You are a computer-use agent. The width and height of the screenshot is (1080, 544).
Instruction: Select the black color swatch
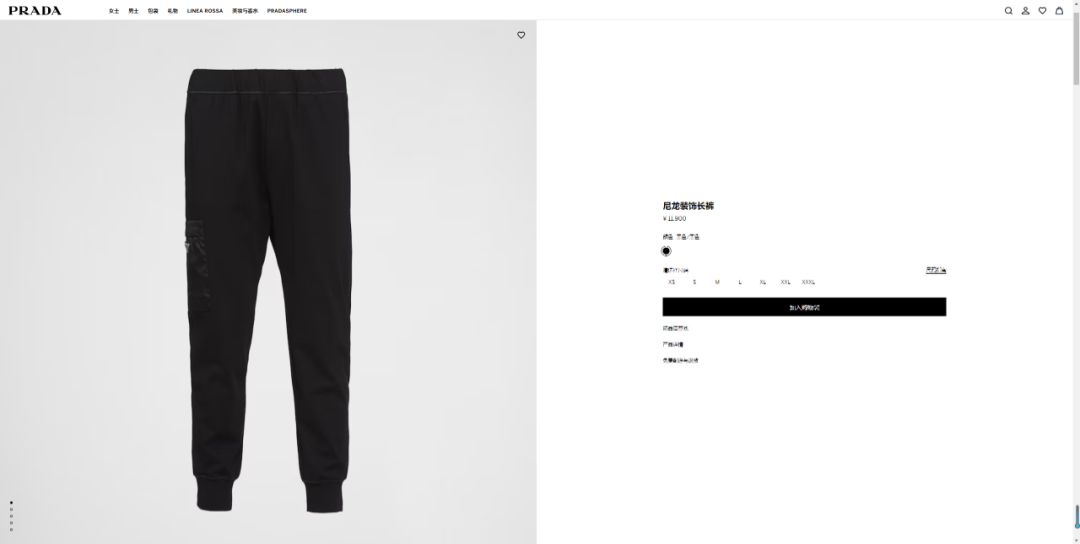pos(666,251)
